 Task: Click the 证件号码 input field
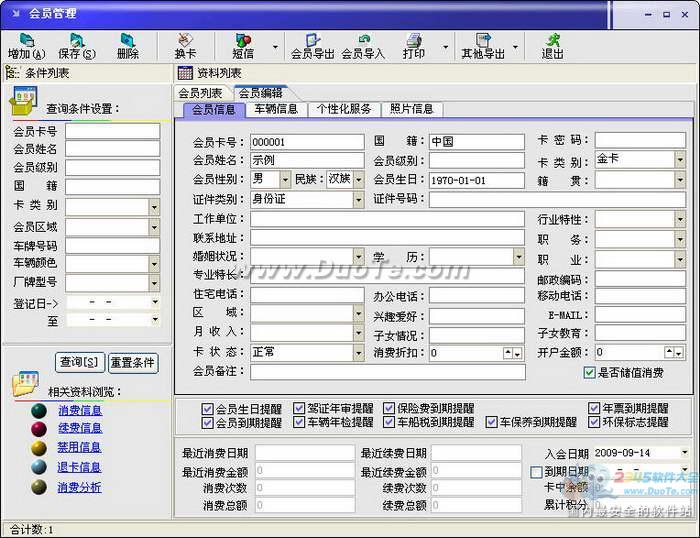click(x=557, y=200)
